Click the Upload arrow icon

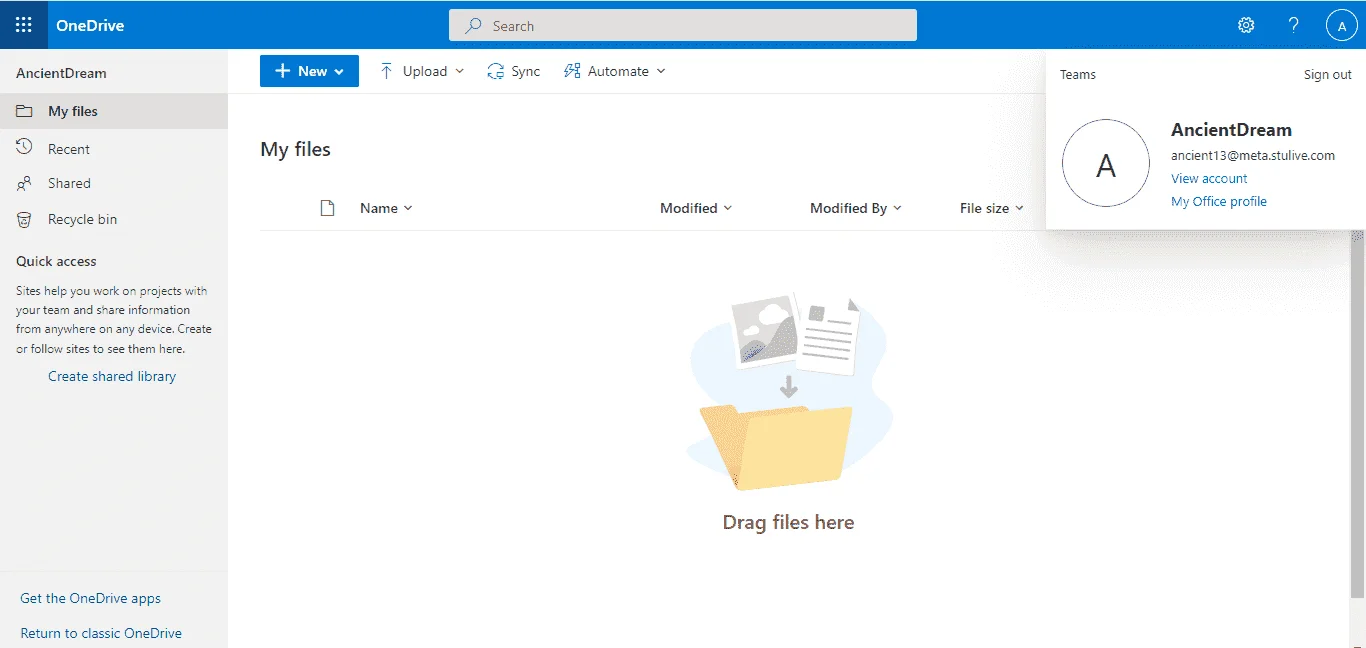tap(386, 71)
